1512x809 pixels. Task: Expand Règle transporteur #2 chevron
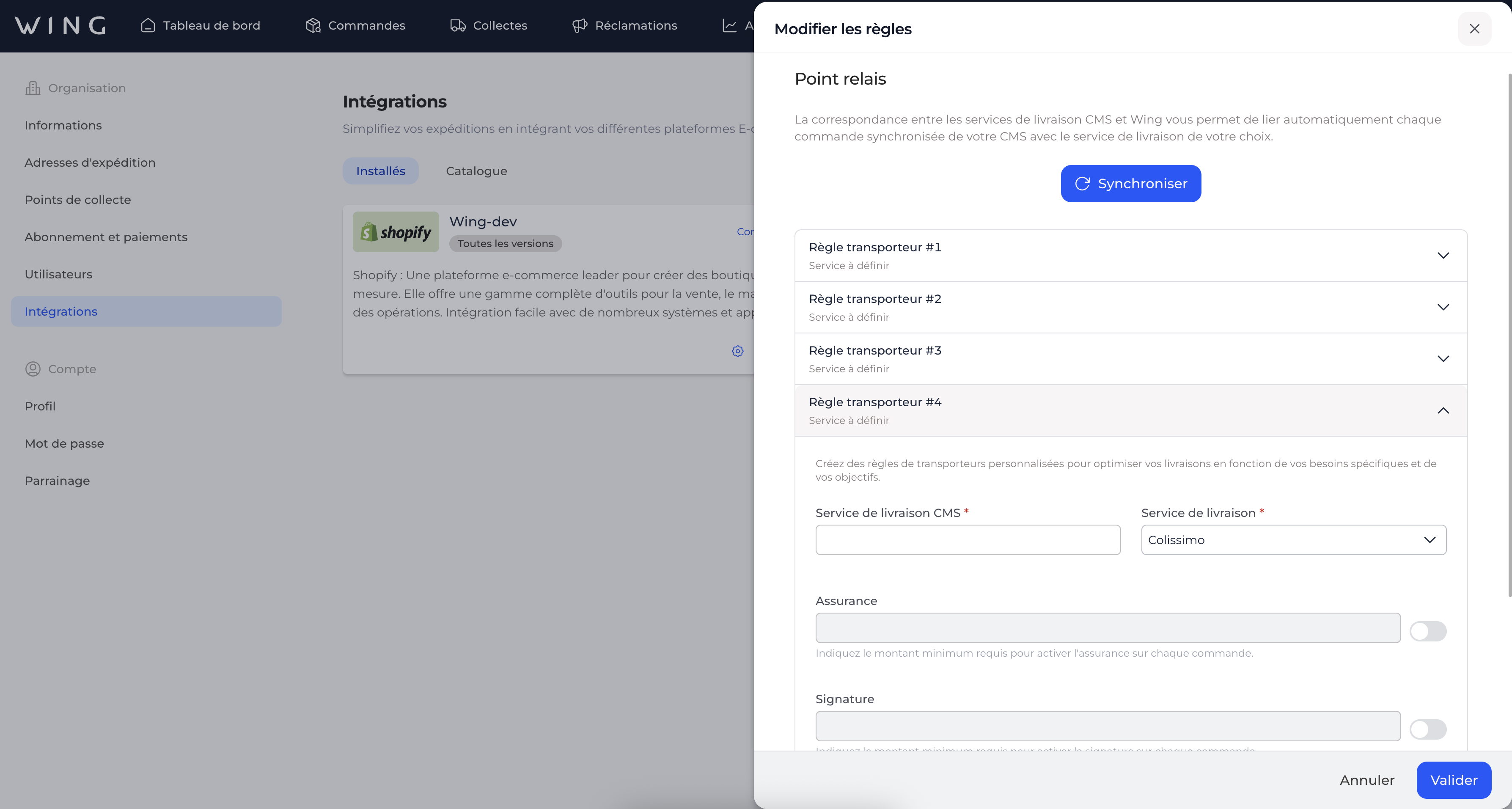tap(1443, 307)
